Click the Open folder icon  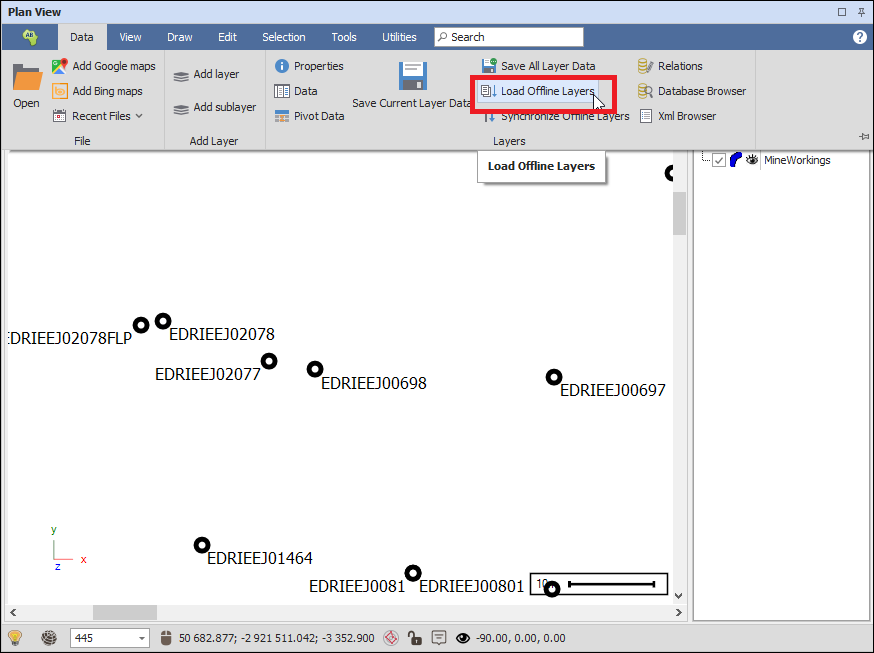[26, 78]
